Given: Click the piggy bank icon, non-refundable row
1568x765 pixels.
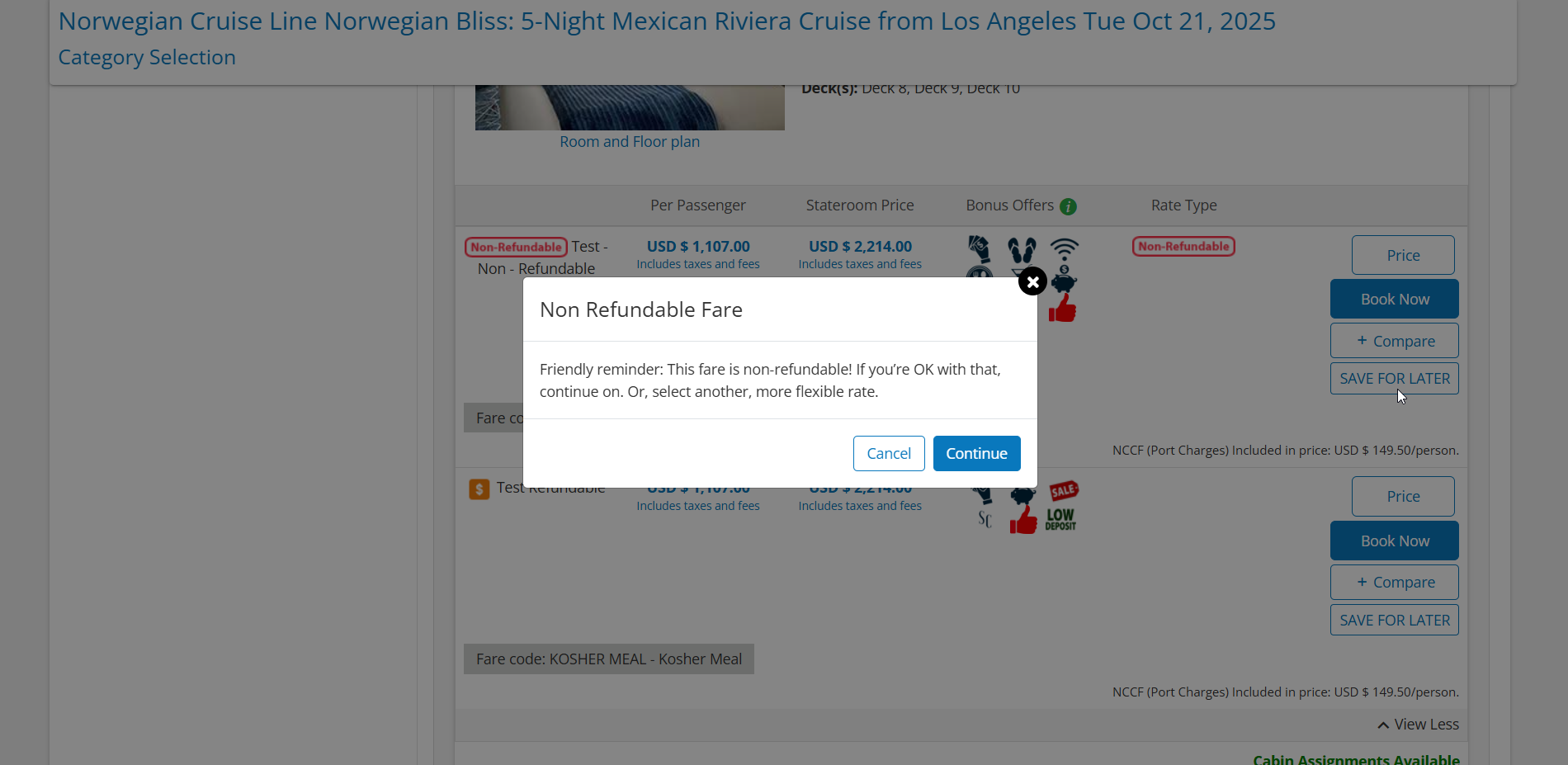Looking at the screenshot, I should 1065,281.
